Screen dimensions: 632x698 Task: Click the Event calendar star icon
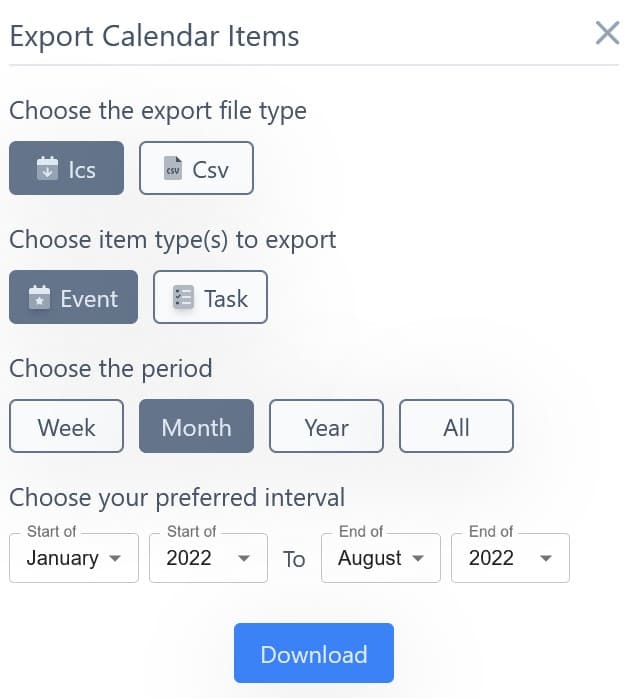(40, 297)
